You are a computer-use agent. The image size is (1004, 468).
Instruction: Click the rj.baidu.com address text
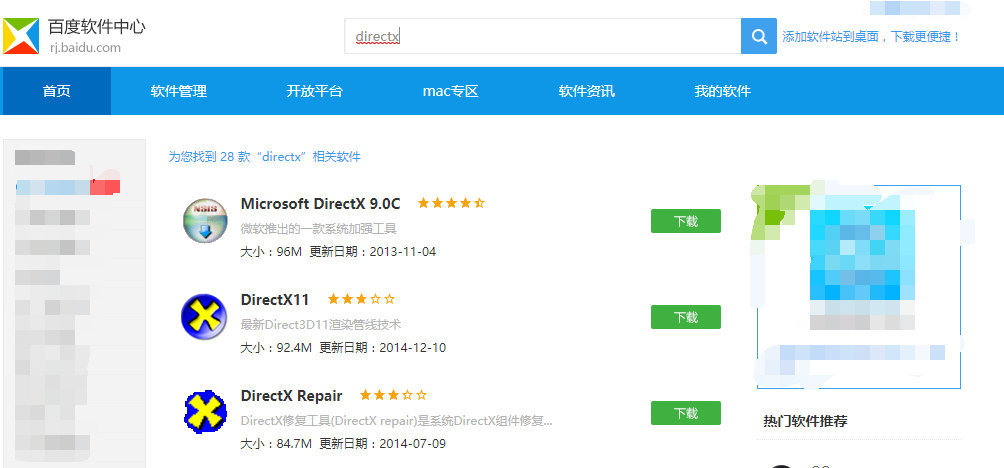[x=85, y=47]
